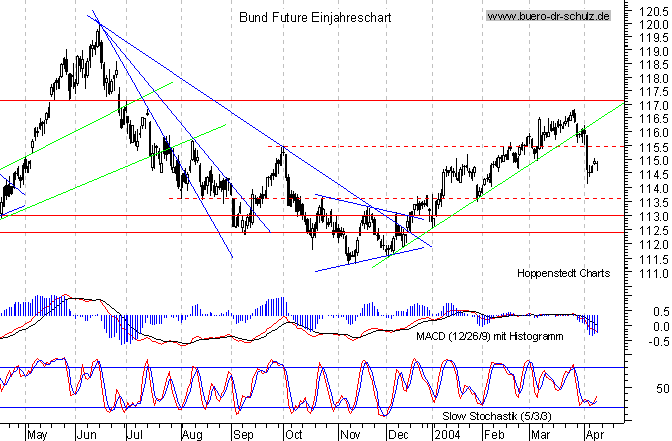
Task: Click the Aug label on the time axis
Action: [x=192, y=434]
